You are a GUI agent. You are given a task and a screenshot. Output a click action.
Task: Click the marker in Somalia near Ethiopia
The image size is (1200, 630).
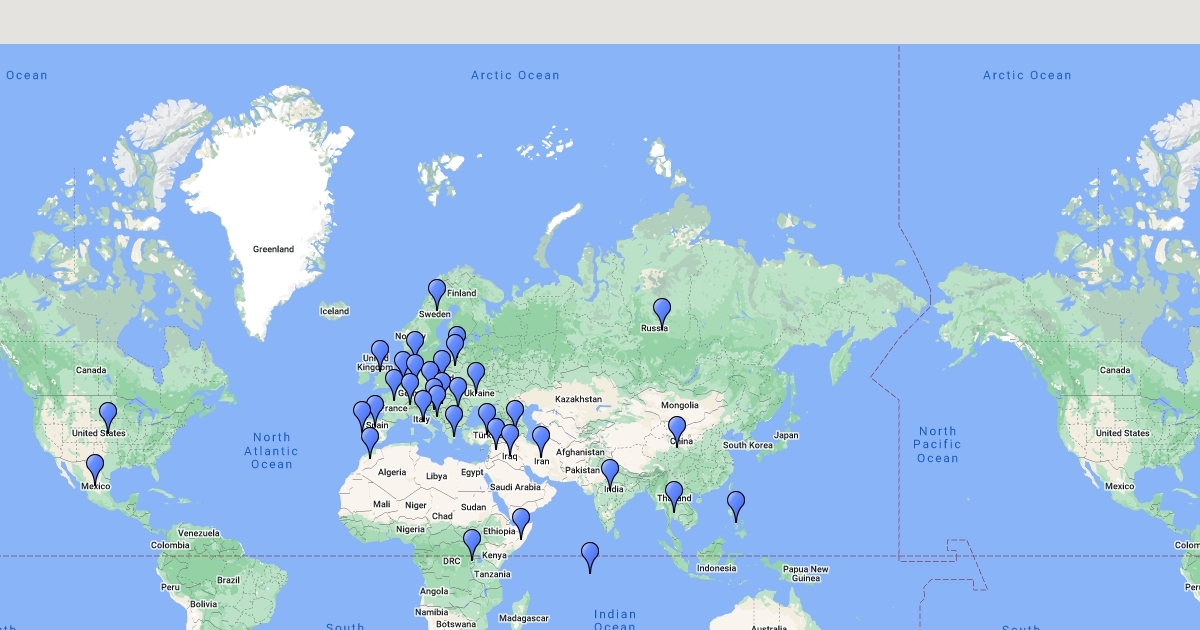coord(521,522)
